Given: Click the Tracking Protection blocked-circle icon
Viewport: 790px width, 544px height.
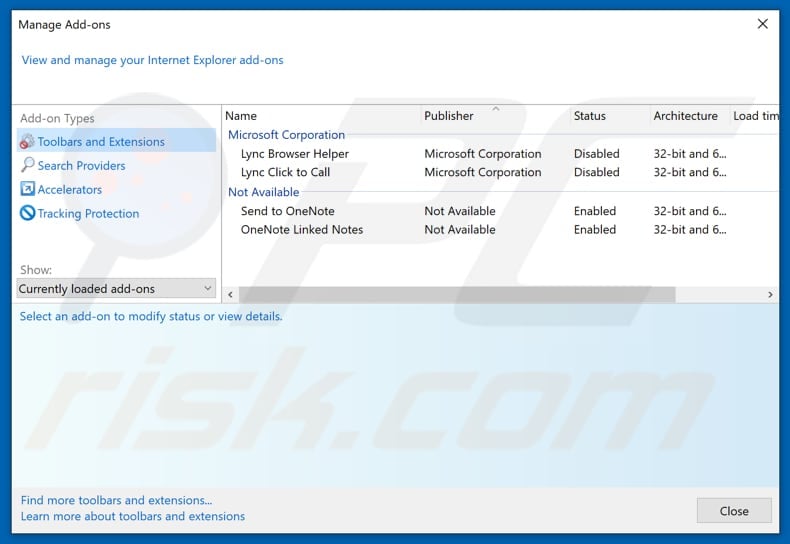Looking at the screenshot, I should pos(27,213).
